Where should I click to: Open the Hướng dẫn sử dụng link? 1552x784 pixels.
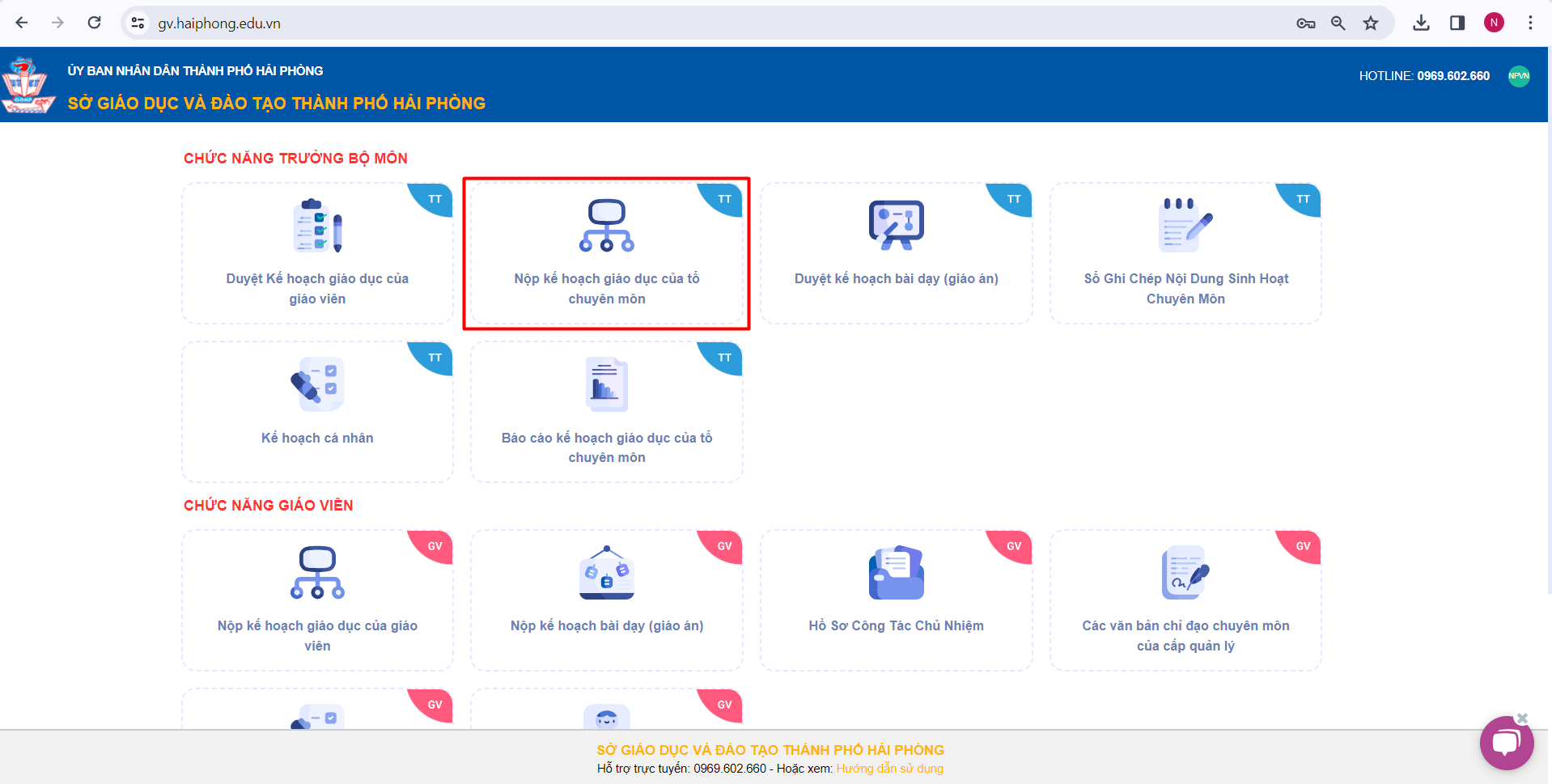(x=889, y=769)
